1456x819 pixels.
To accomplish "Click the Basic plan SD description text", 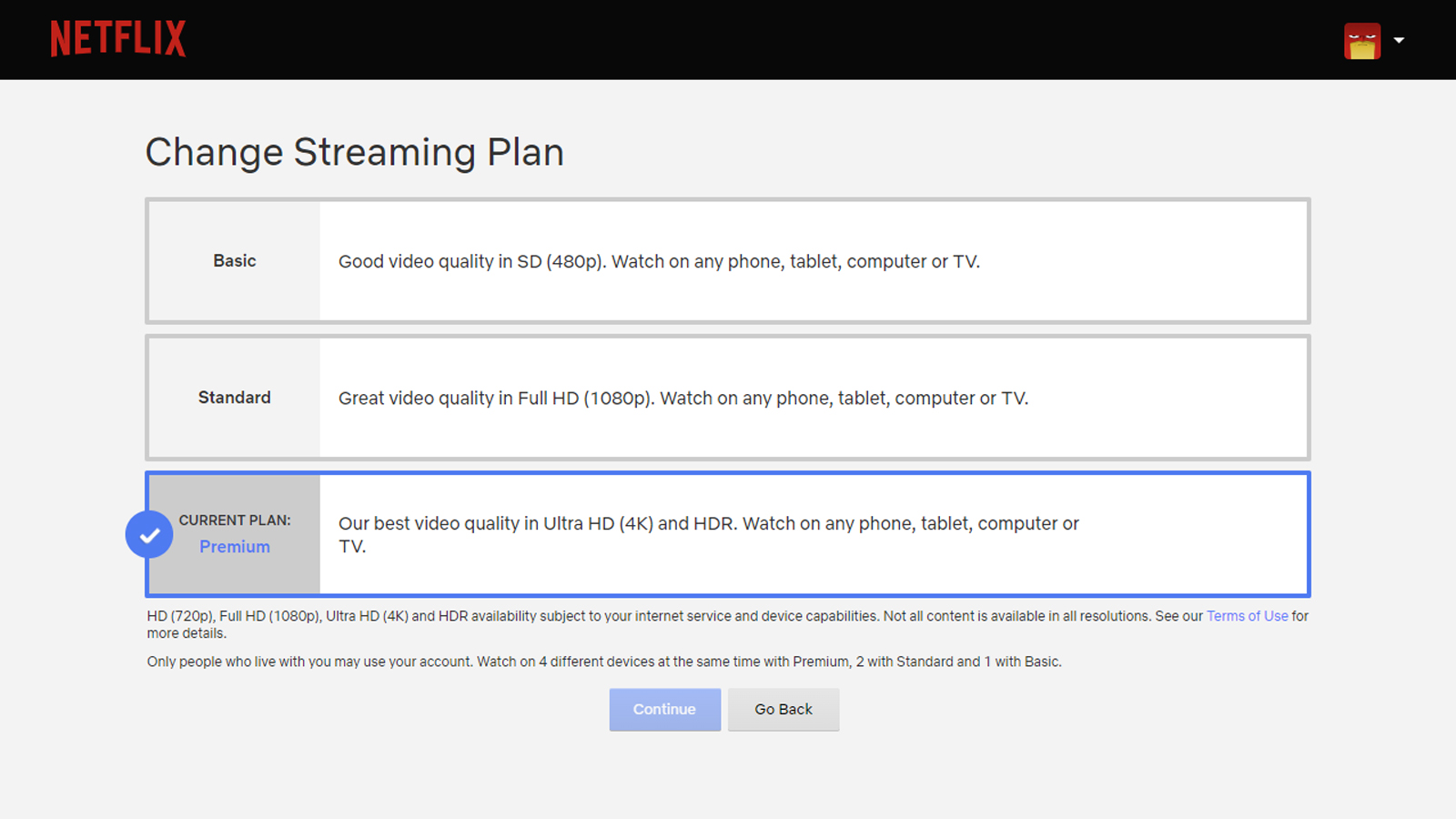I will [x=659, y=262].
